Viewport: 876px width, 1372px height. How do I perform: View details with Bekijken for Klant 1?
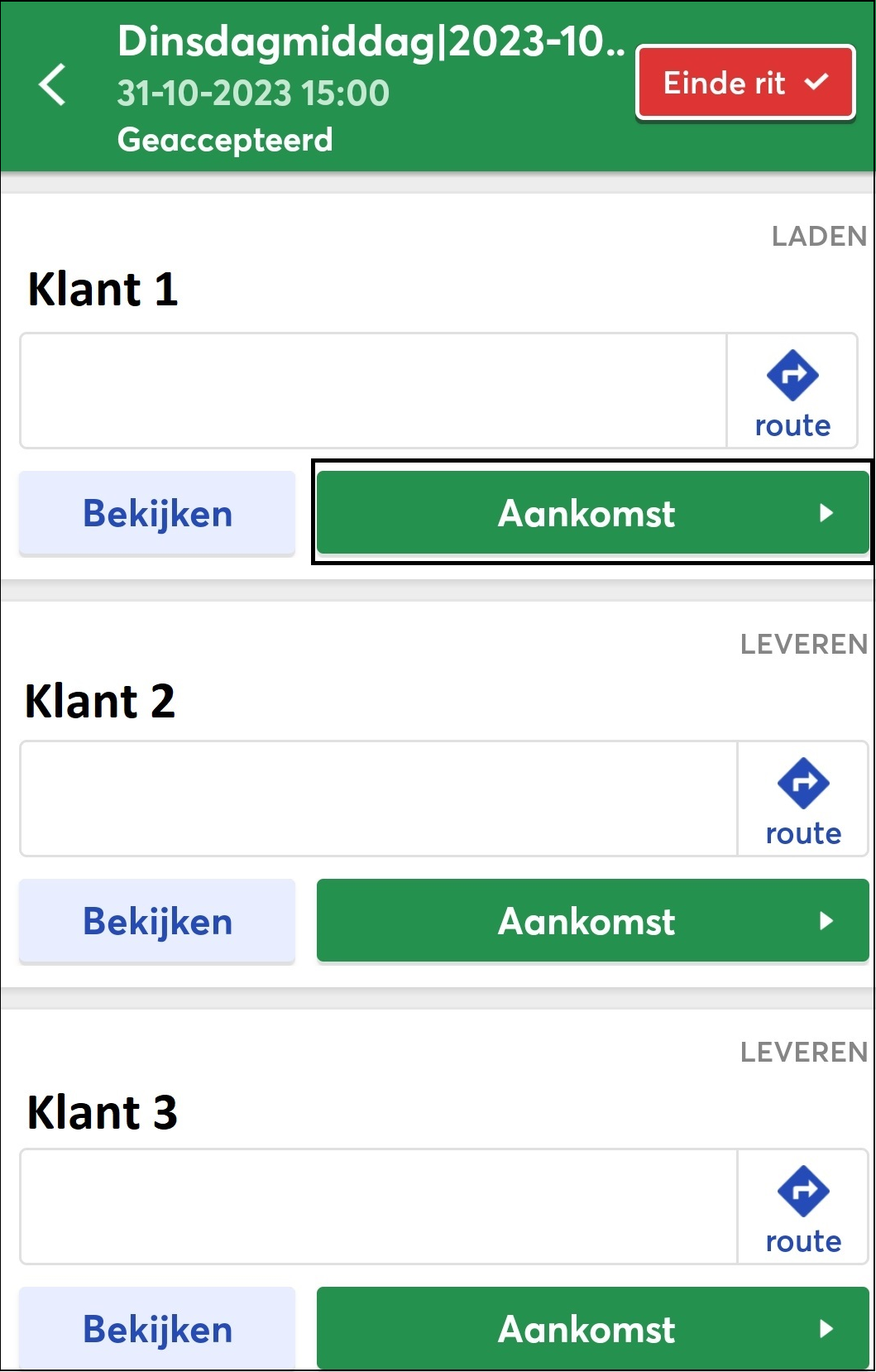pos(157,513)
